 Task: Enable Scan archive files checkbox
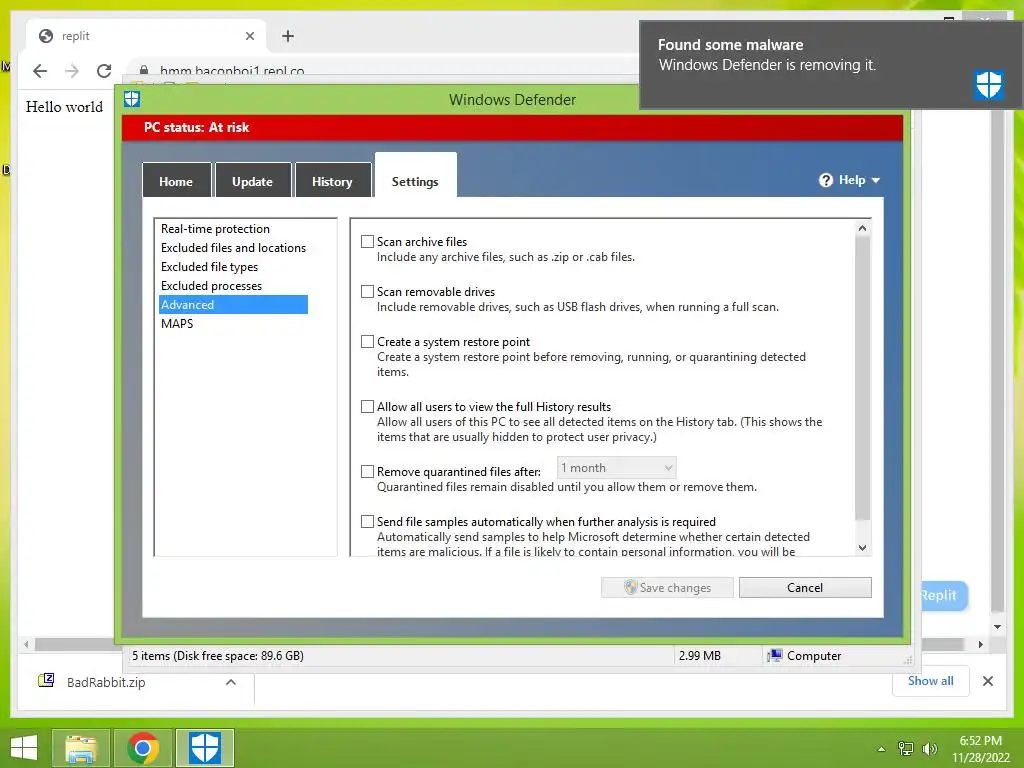click(x=368, y=242)
